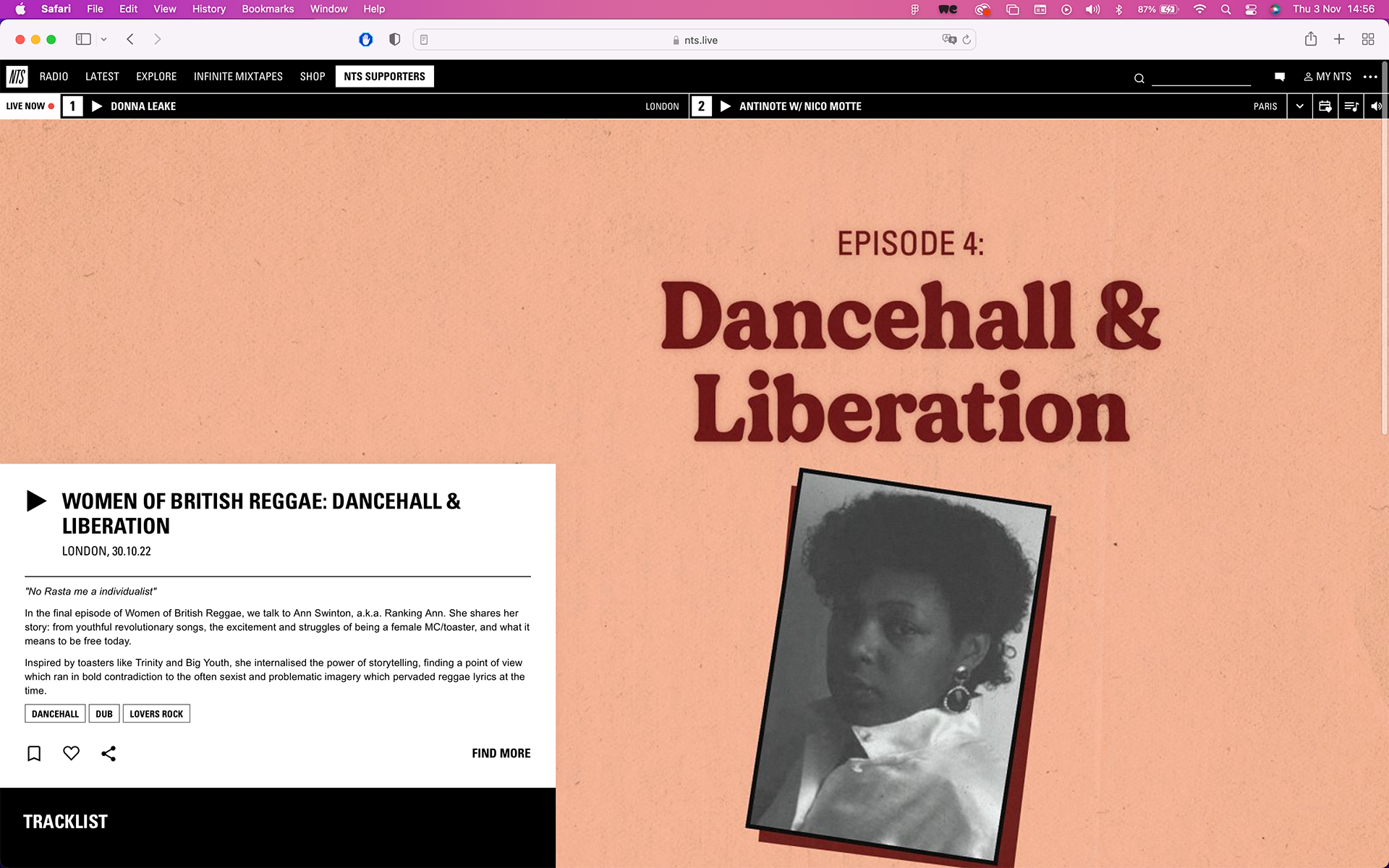Select channel number 1 box
Viewport: 1389px width, 868px height.
(72, 106)
